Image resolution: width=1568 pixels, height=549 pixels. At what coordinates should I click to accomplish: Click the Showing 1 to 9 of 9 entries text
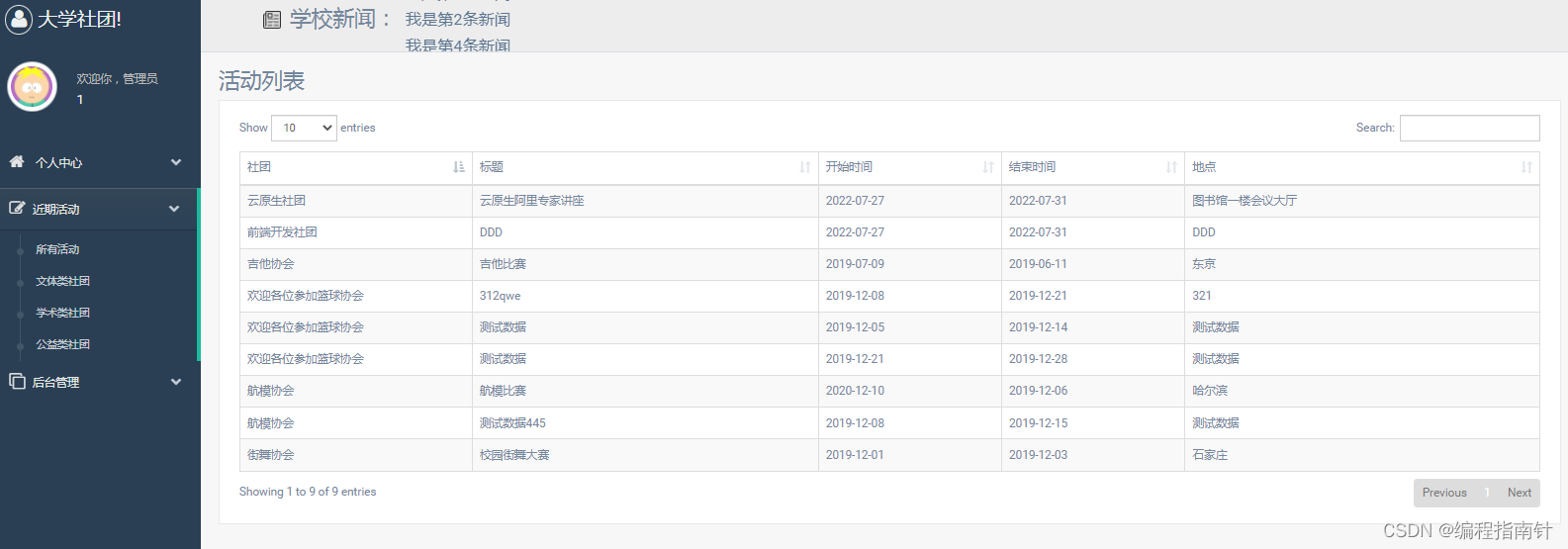click(308, 492)
